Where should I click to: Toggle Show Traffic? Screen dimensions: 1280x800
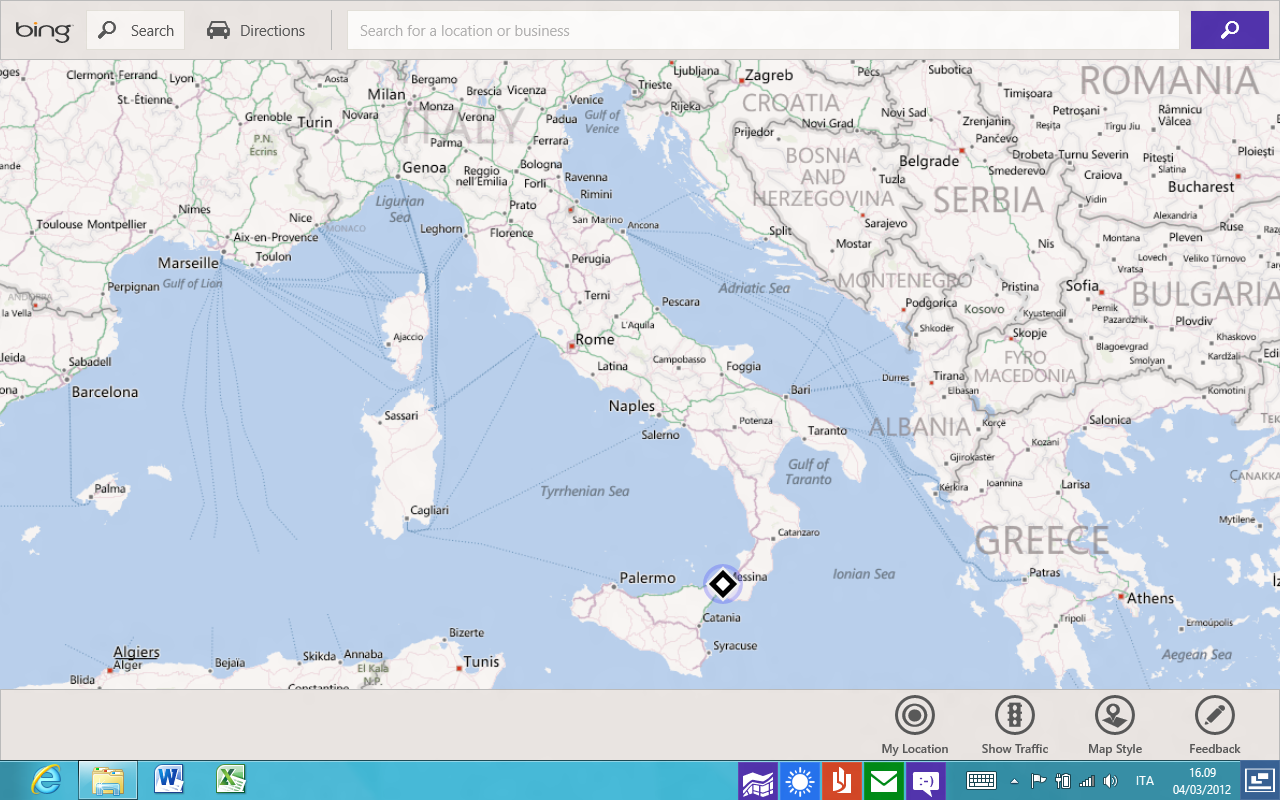[1015, 716]
